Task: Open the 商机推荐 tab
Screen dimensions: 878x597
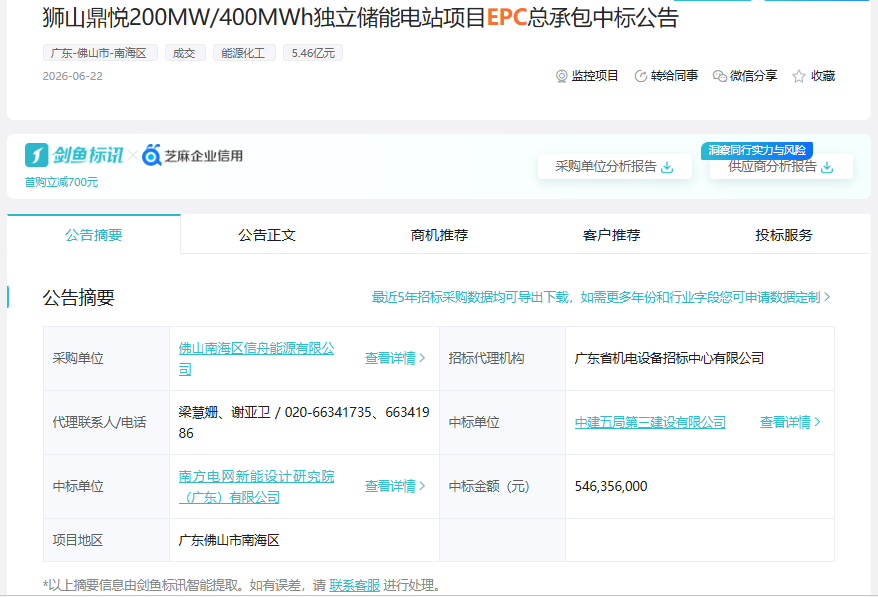Action: 439,235
